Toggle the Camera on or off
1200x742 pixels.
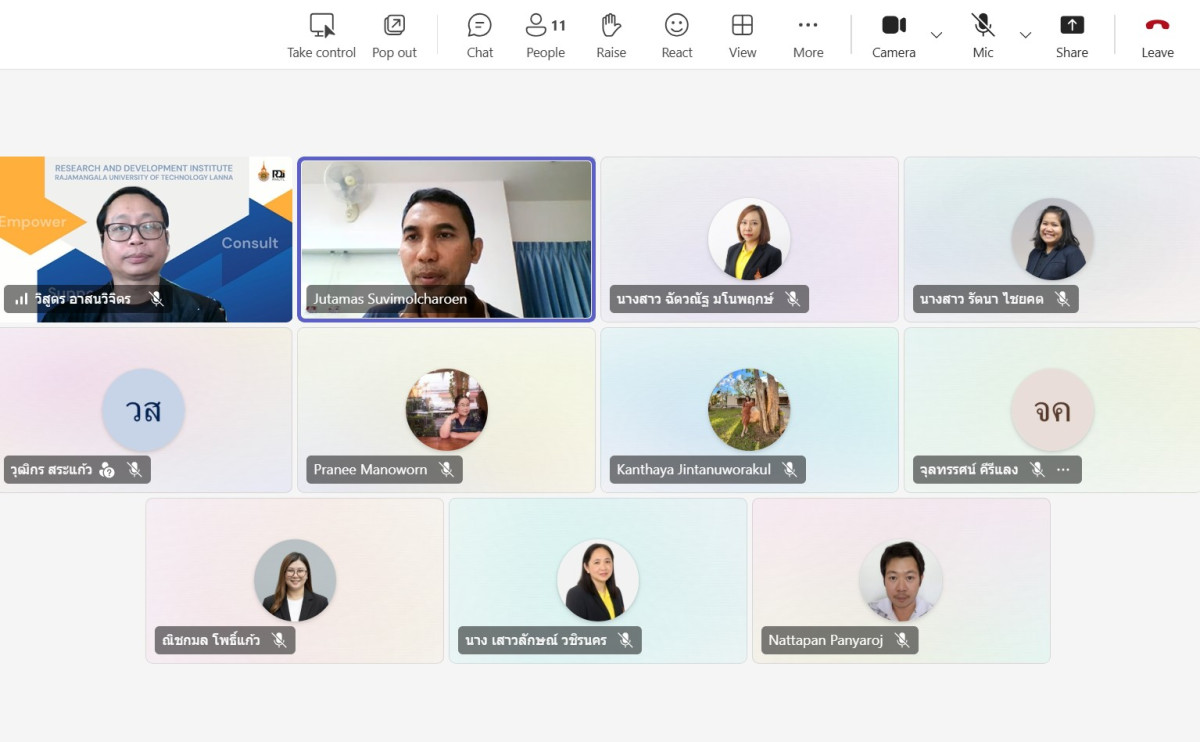[893, 35]
